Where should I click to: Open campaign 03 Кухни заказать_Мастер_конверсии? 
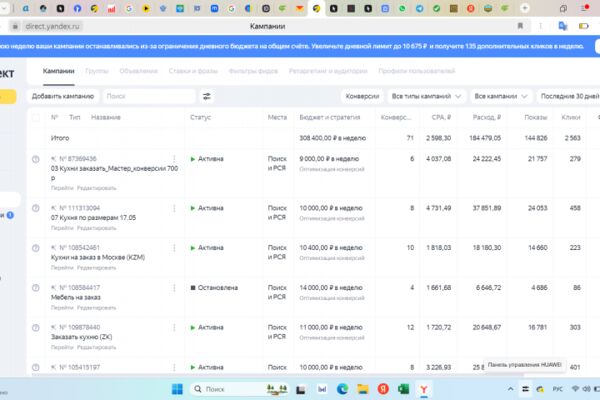(x=114, y=173)
